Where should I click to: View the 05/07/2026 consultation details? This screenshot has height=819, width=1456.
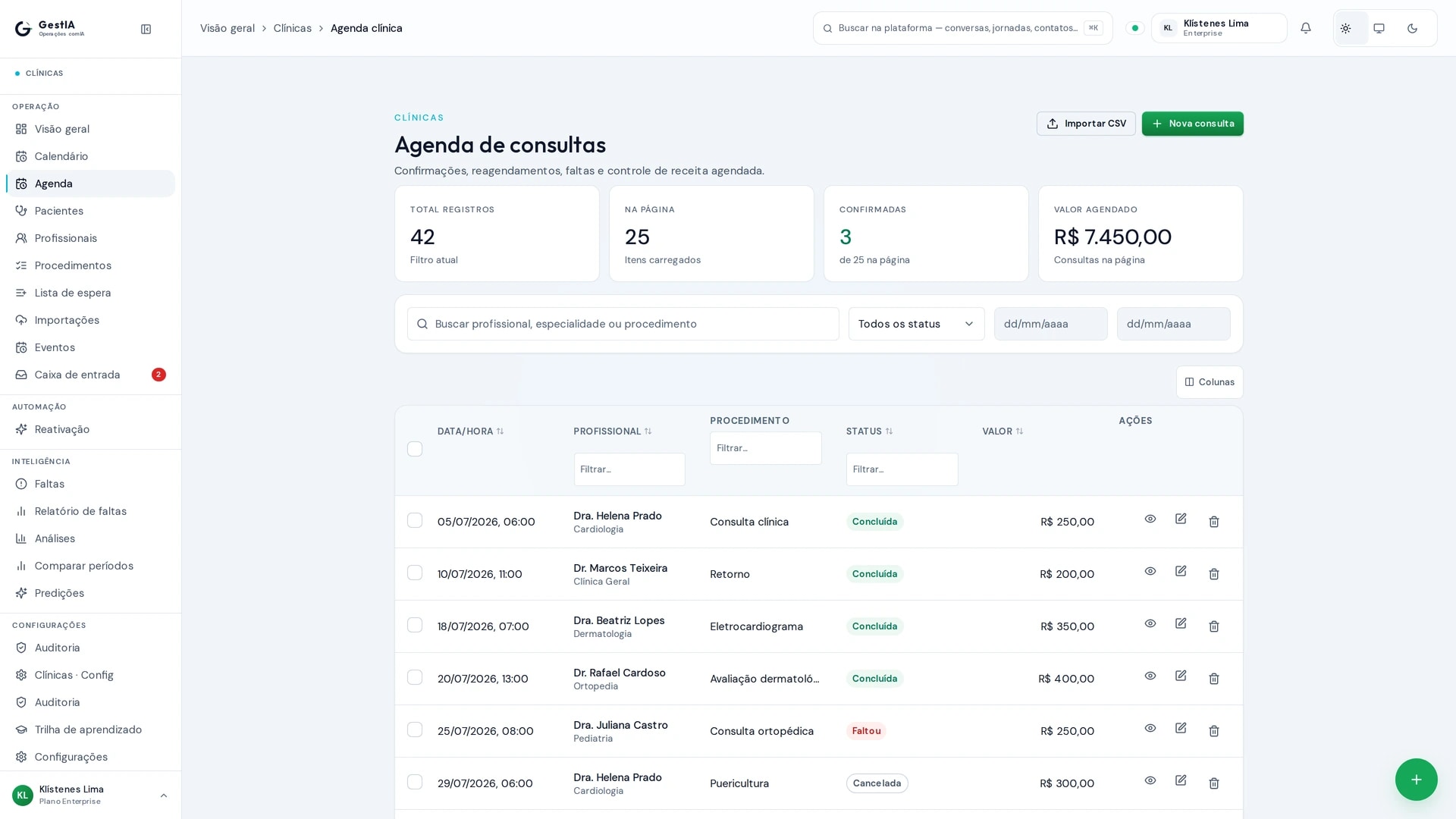1150,519
